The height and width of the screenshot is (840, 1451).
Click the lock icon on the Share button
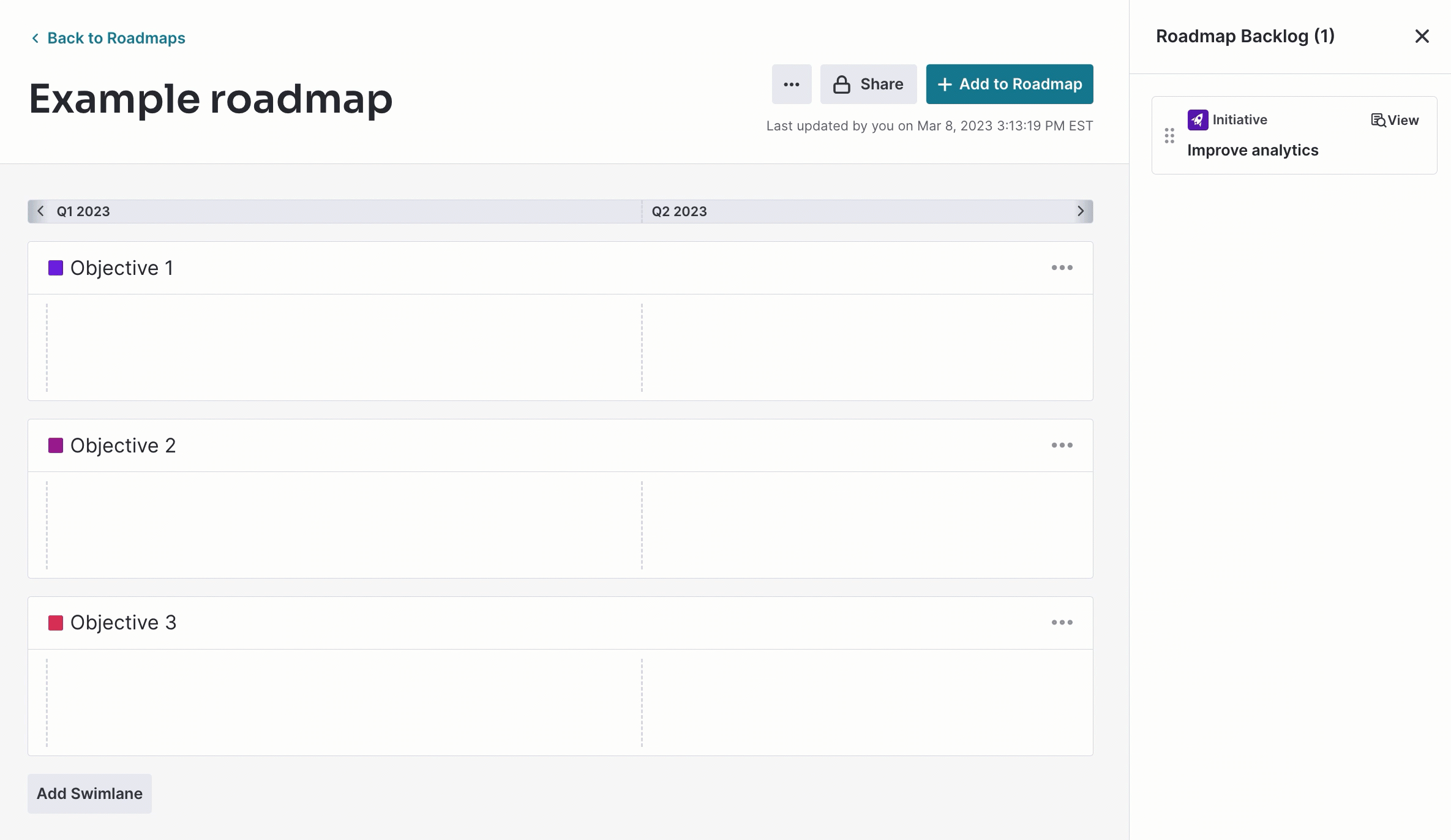[842, 84]
